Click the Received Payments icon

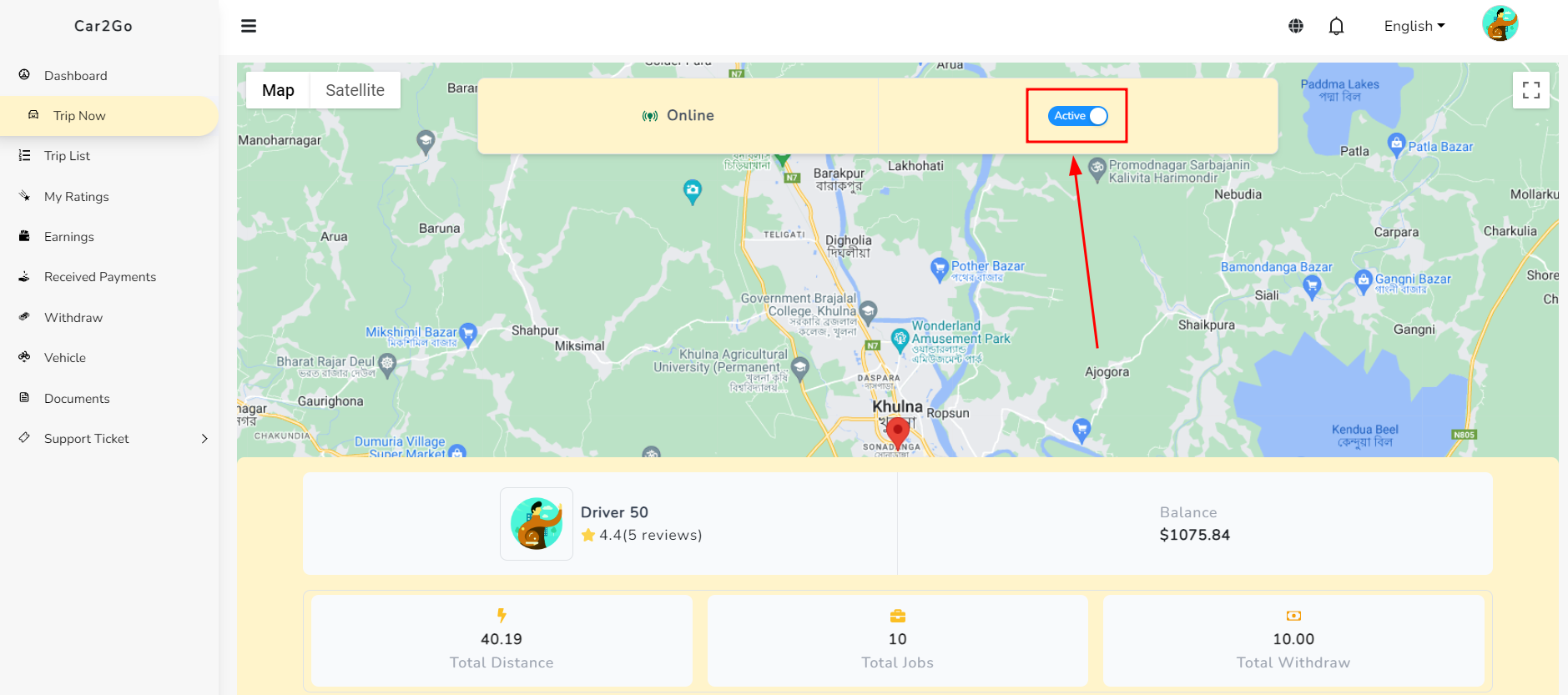coord(24,276)
